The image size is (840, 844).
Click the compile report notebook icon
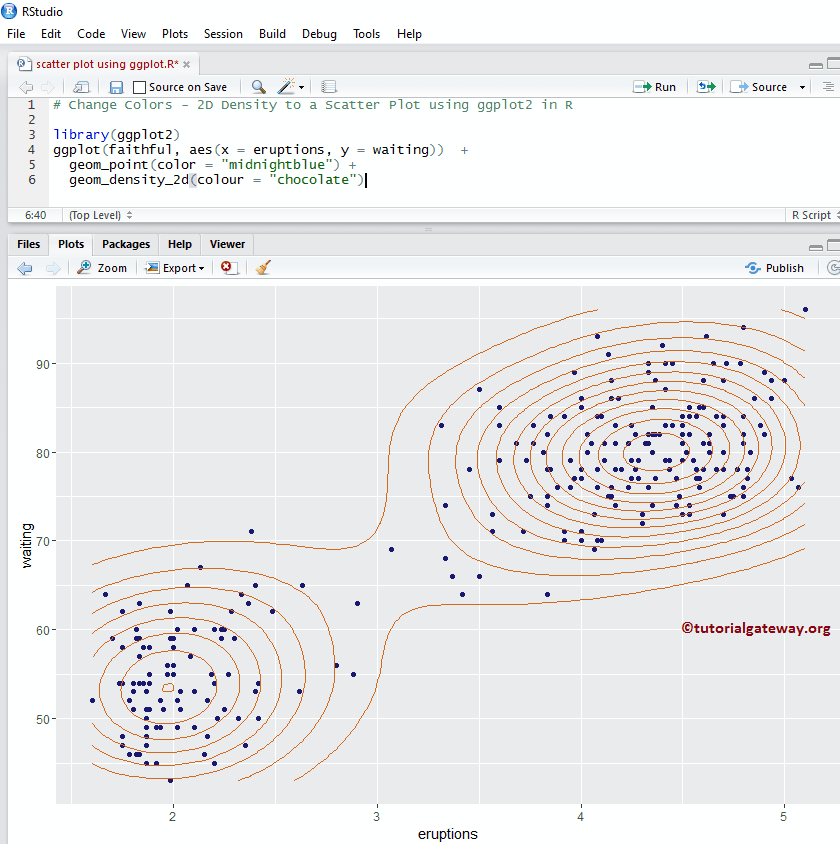click(329, 87)
